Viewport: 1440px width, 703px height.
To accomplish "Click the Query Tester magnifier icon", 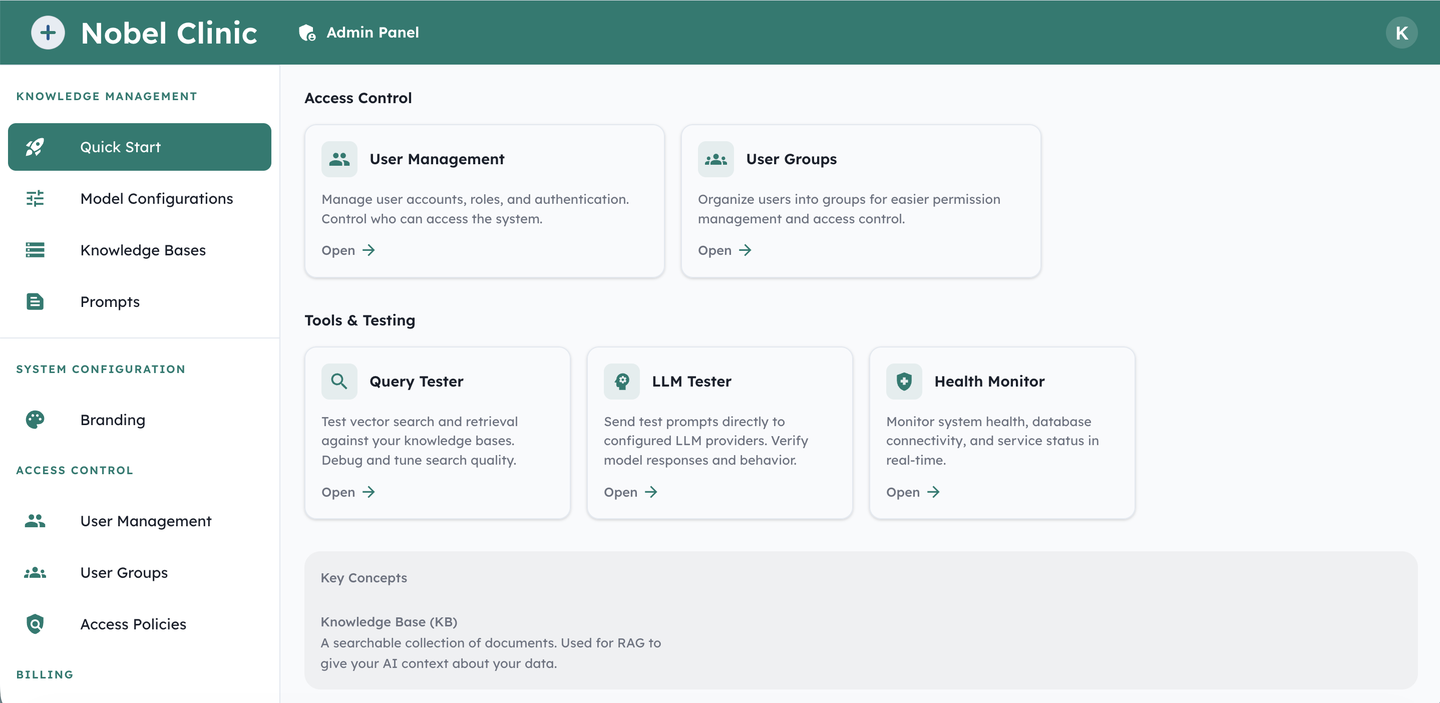I will (340, 381).
